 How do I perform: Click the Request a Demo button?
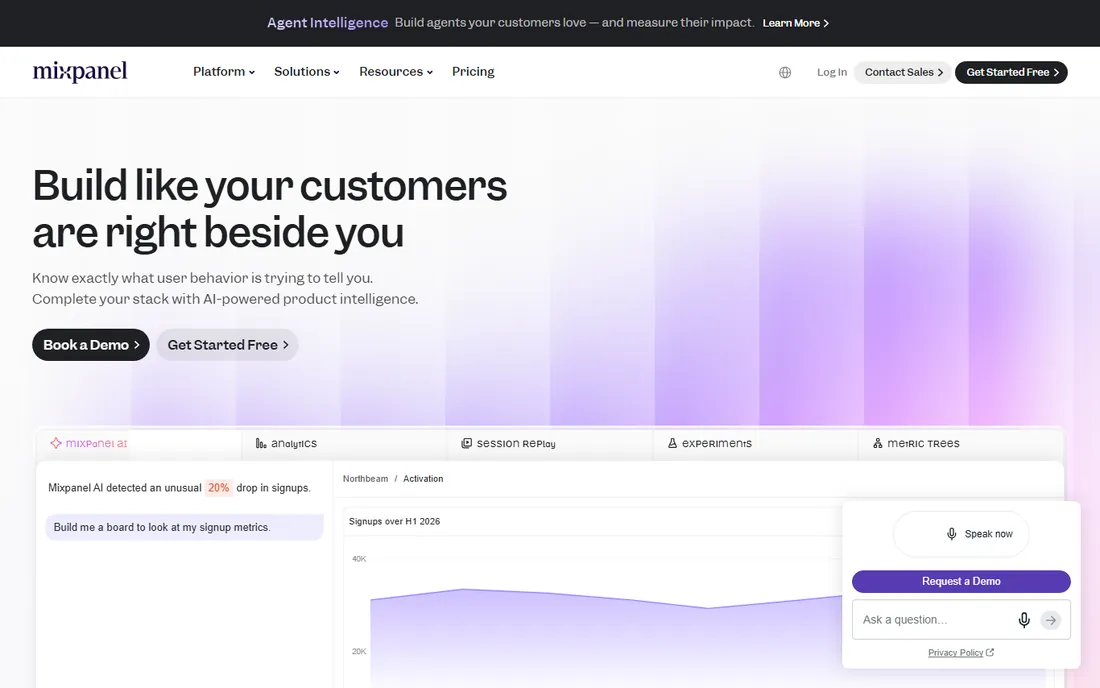(x=961, y=581)
